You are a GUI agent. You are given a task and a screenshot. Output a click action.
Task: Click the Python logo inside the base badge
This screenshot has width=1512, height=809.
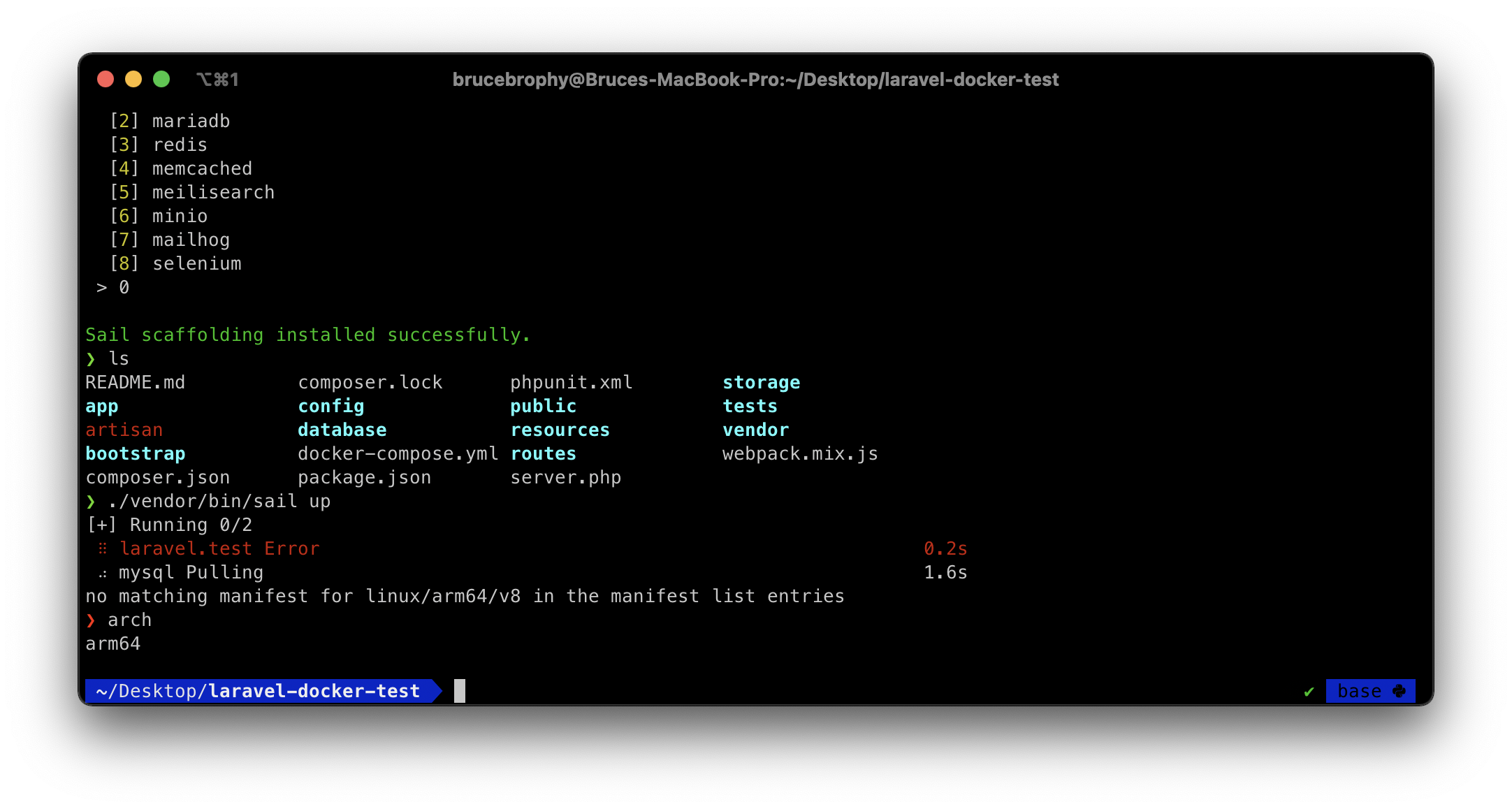pyautogui.click(x=1401, y=691)
